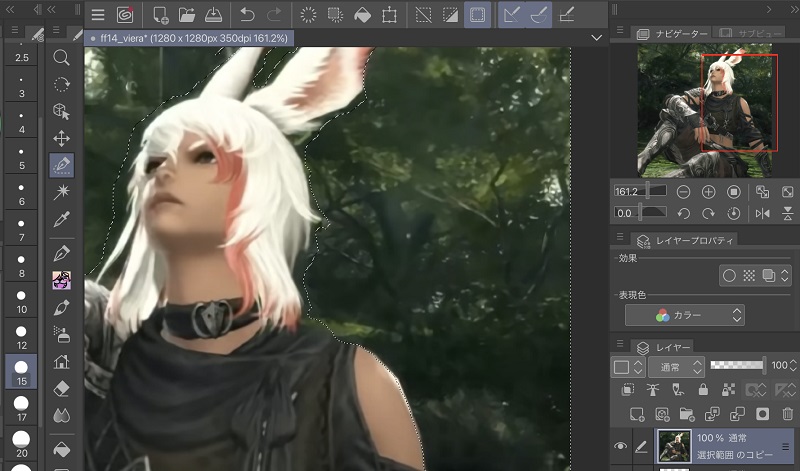This screenshot has height=471, width=800.
Task: Toggle Lock layer icon
Action: [x=703, y=390]
